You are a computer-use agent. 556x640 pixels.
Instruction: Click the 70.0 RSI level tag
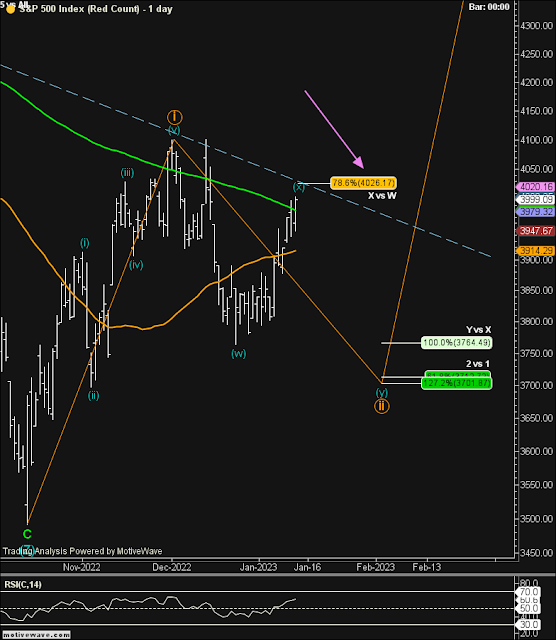click(529, 592)
